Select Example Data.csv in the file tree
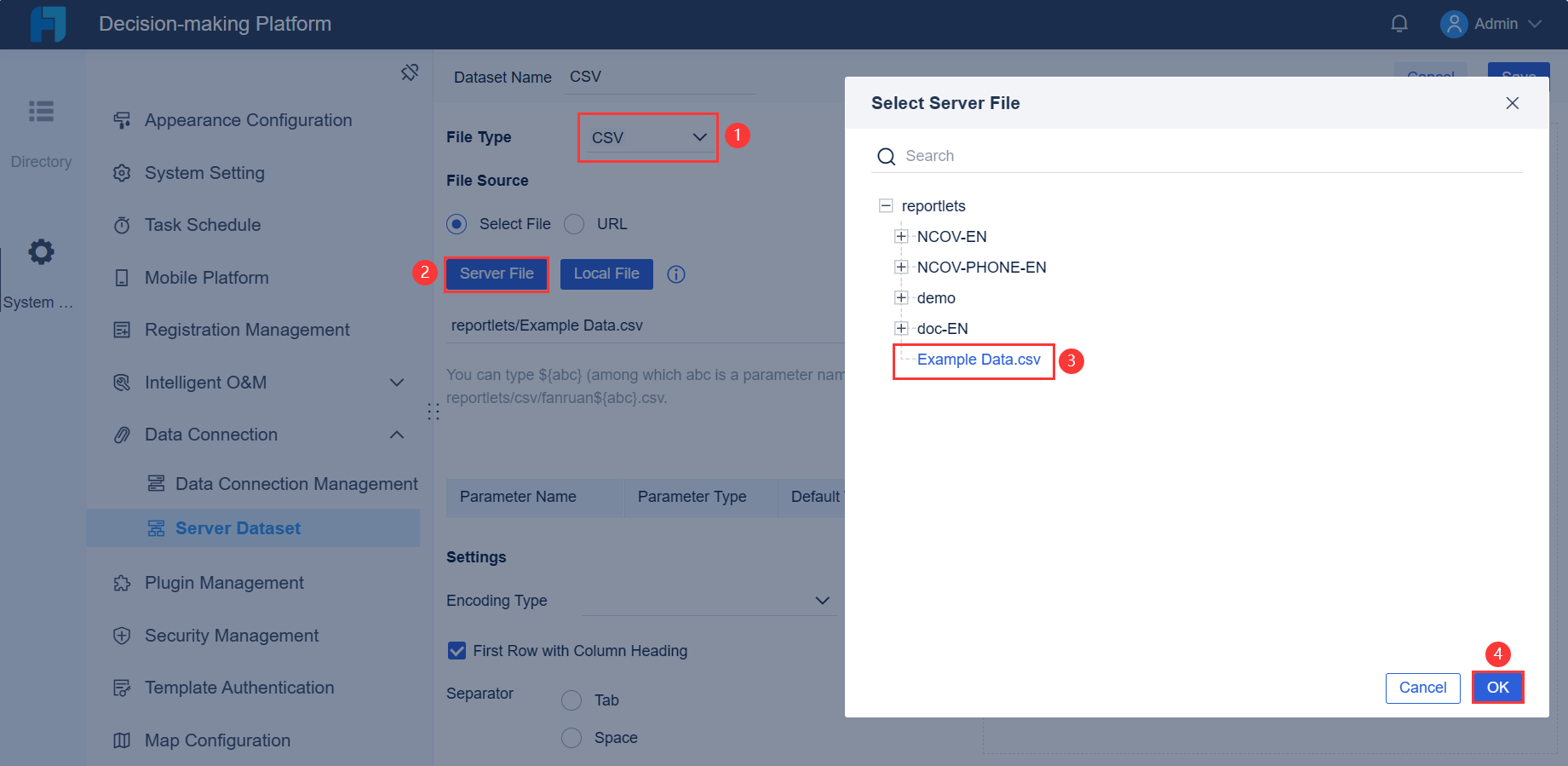The width and height of the screenshot is (1568, 766). pyautogui.click(x=979, y=360)
